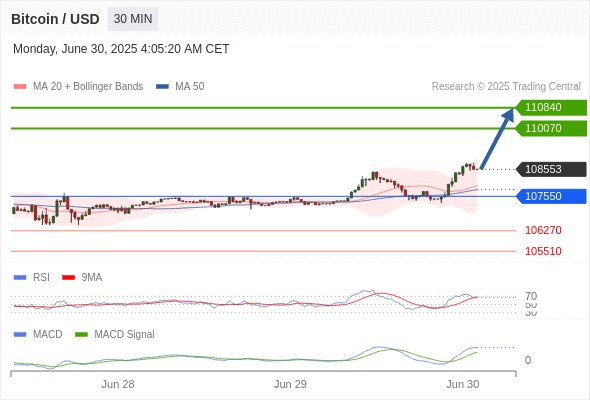Click the RSI legend swatch

click(20, 278)
